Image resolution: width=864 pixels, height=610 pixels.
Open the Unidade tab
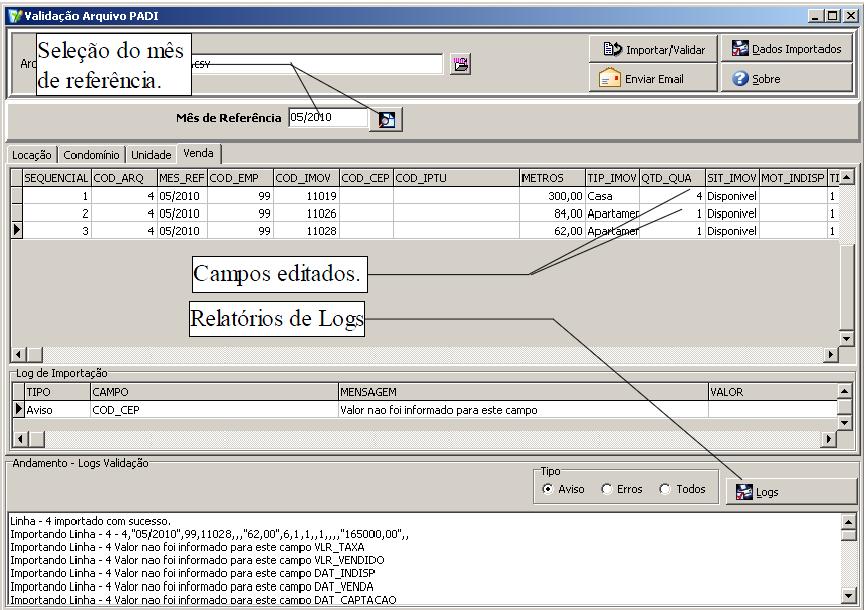click(x=151, y=155)
